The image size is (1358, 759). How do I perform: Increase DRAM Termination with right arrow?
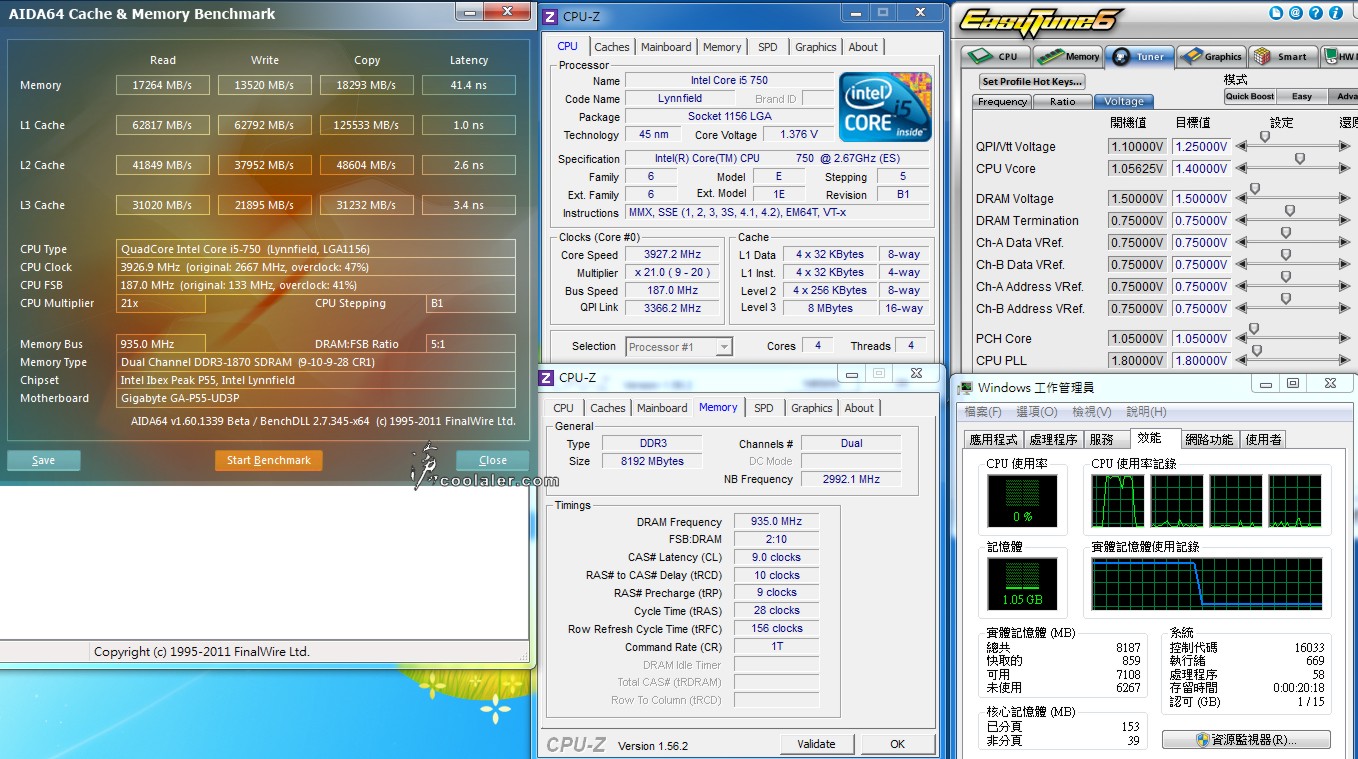click(x=1345, y=220)
